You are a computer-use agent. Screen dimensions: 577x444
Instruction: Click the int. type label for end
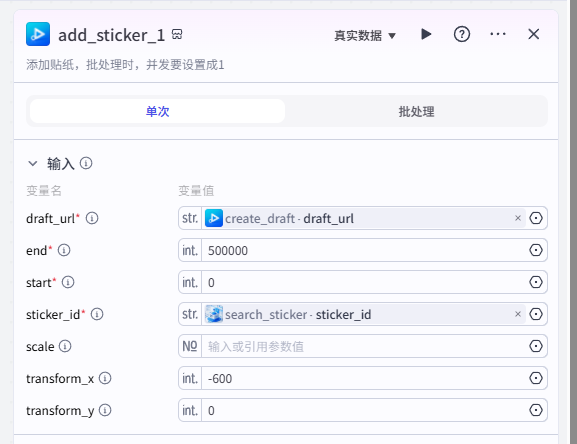coord(190,250)
